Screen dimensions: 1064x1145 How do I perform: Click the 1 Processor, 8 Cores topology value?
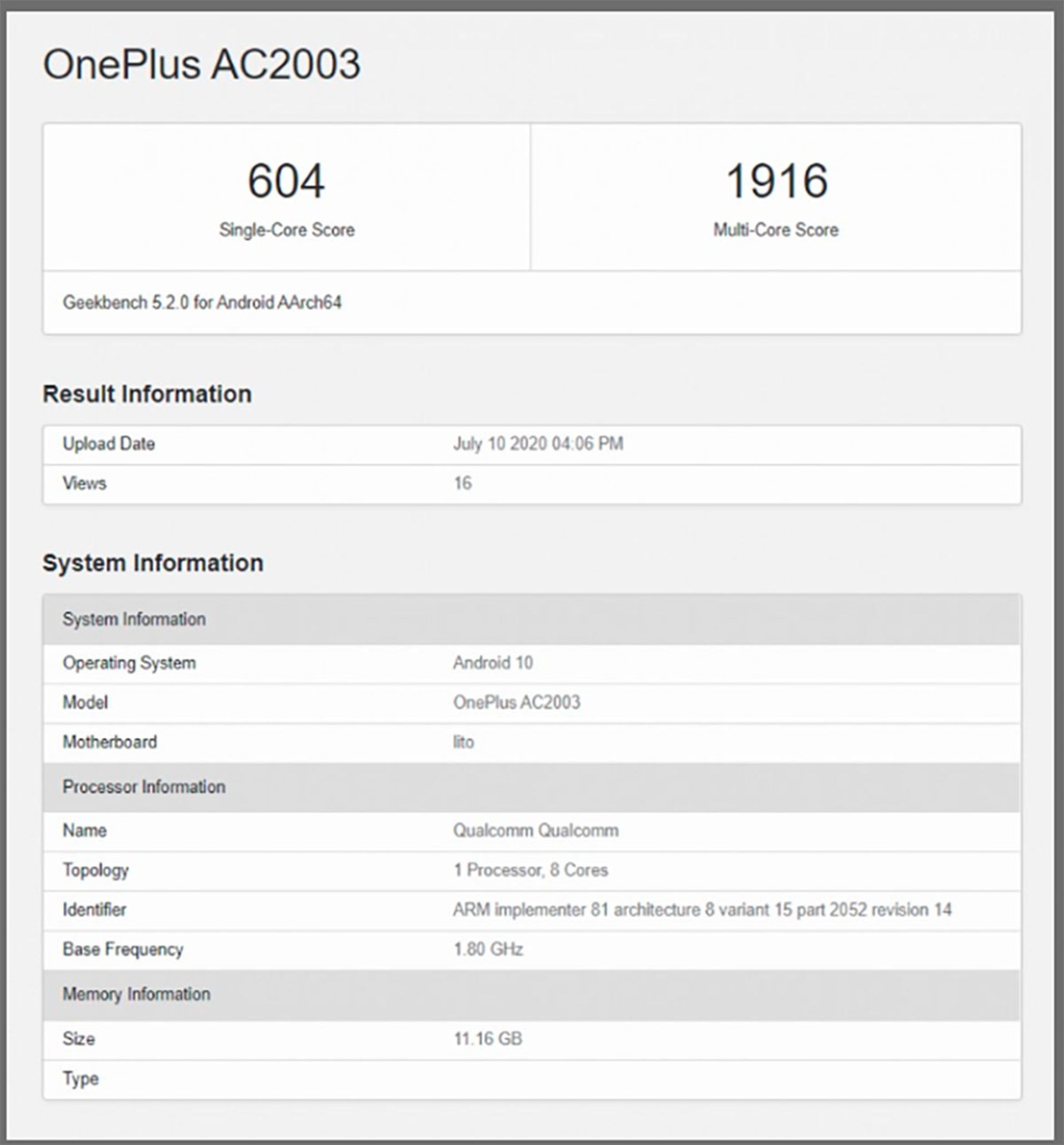click(x=530, y=870)
